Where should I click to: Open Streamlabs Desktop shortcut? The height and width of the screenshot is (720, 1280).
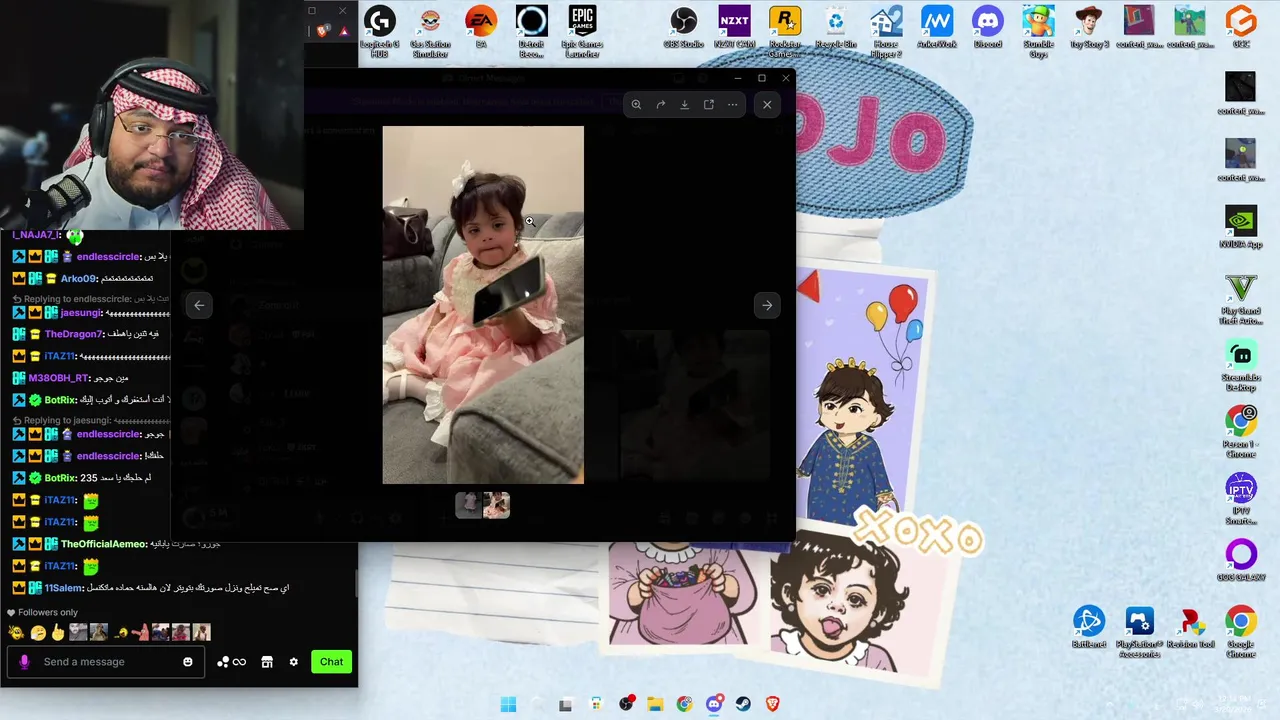point(1241,365)
